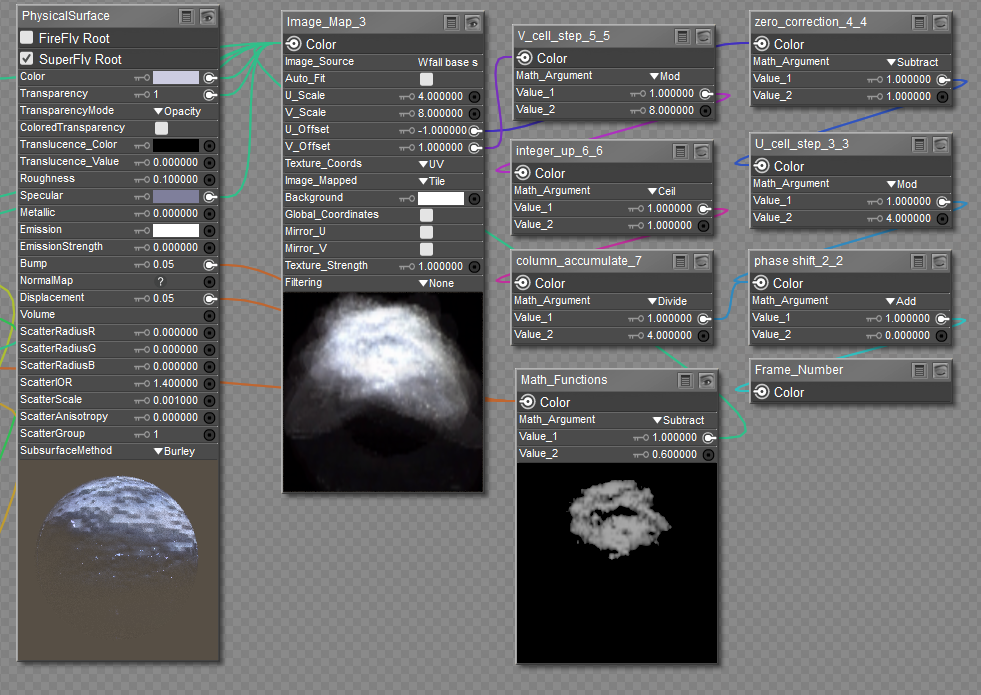Click the Translucence_Color black swatch
Screen dimensions: 981x695
(176, 145)
